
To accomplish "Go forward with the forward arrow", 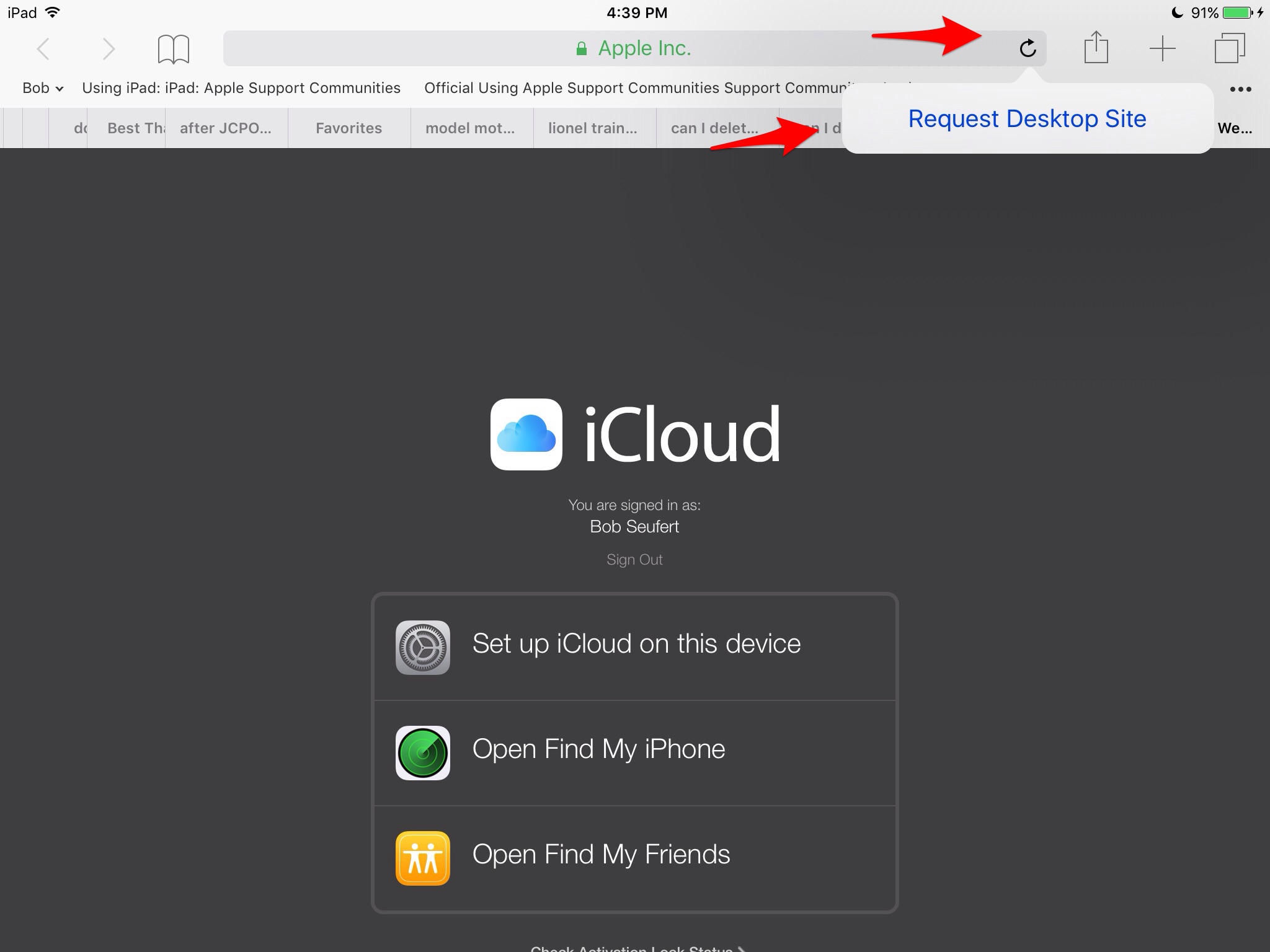I will 109,49.
